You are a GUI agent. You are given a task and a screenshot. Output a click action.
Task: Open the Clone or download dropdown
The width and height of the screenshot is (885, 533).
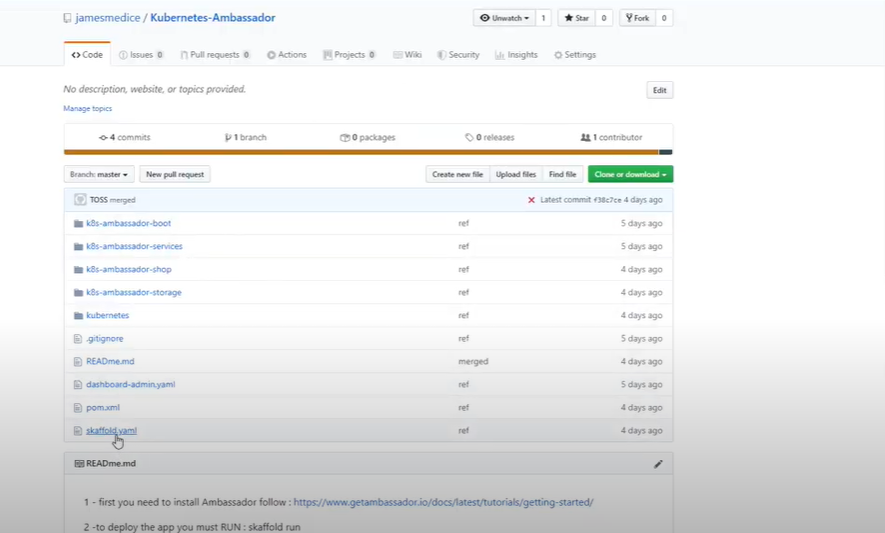[x=630, y=174]
